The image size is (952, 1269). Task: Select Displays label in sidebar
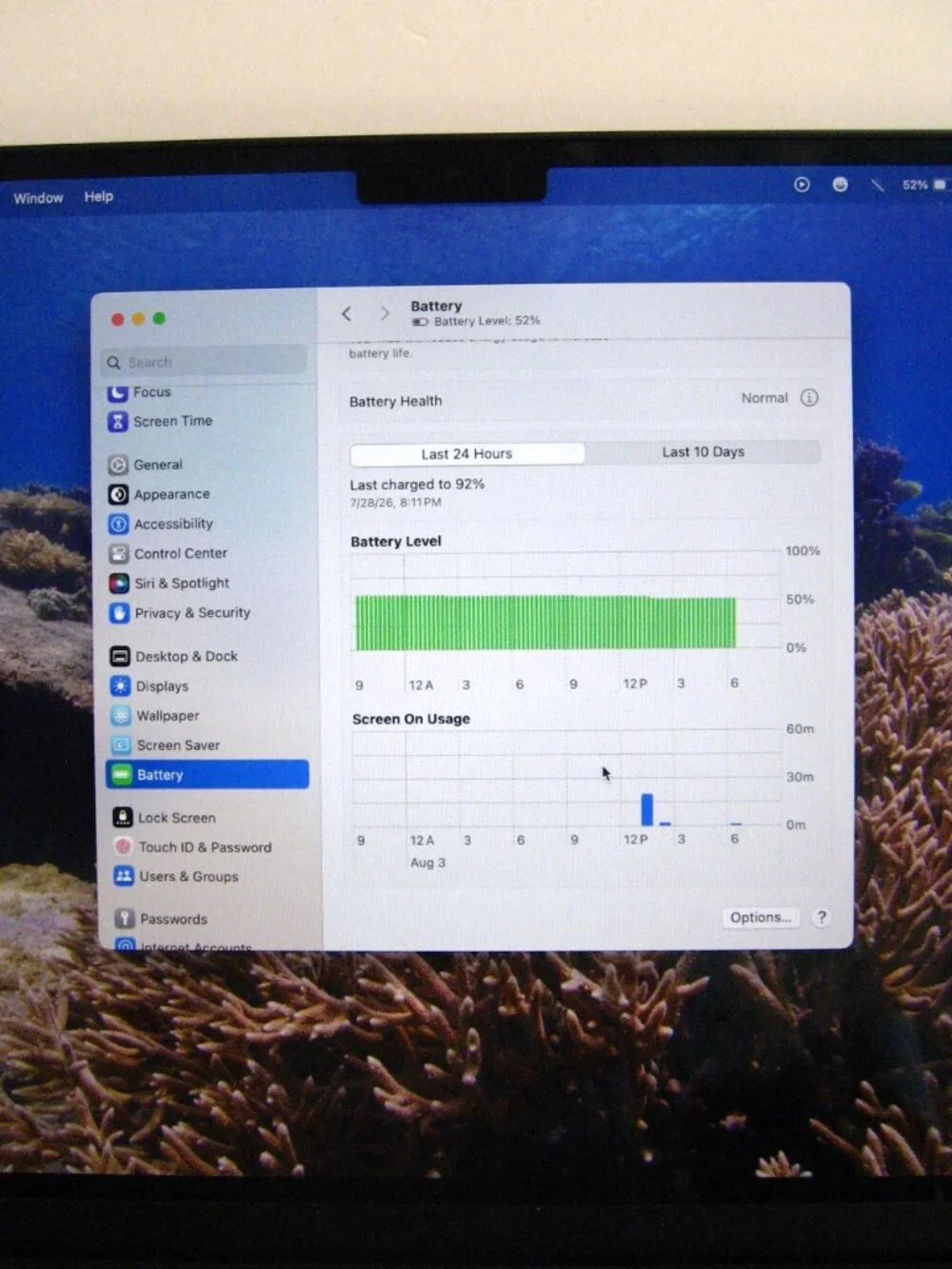pos(162,686)
